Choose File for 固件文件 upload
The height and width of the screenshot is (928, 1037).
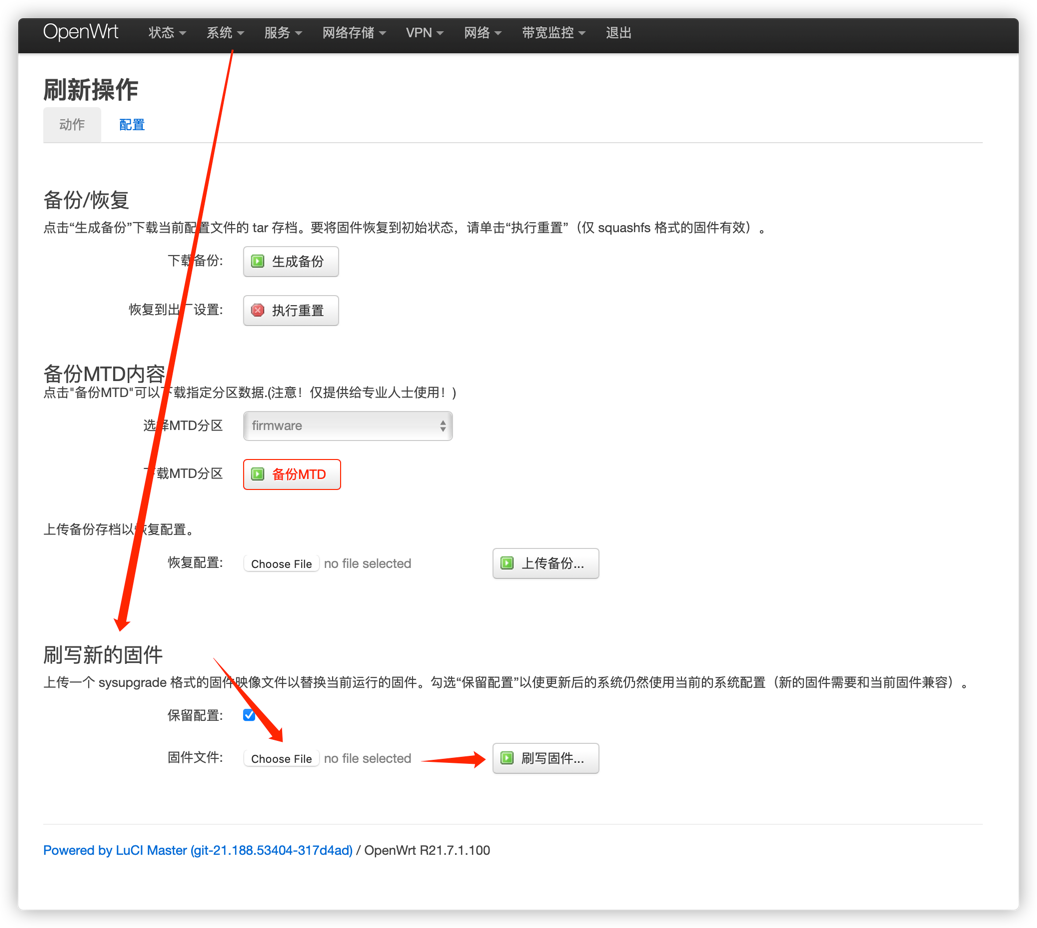click(281, 758)
